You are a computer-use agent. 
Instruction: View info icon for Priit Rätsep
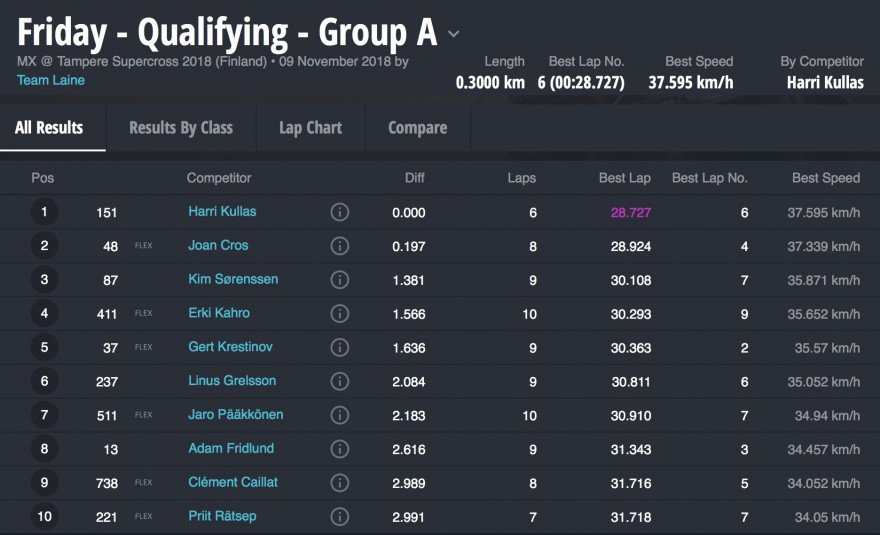(x=340, y=516)
